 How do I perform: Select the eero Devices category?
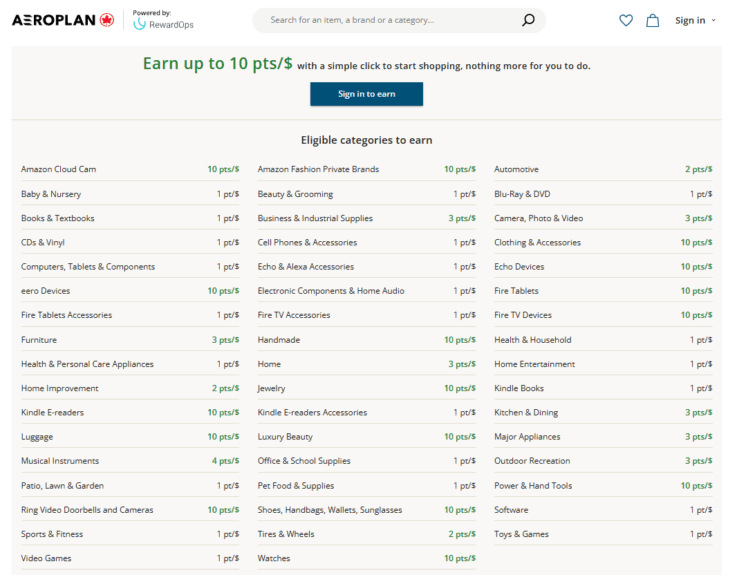45,291
